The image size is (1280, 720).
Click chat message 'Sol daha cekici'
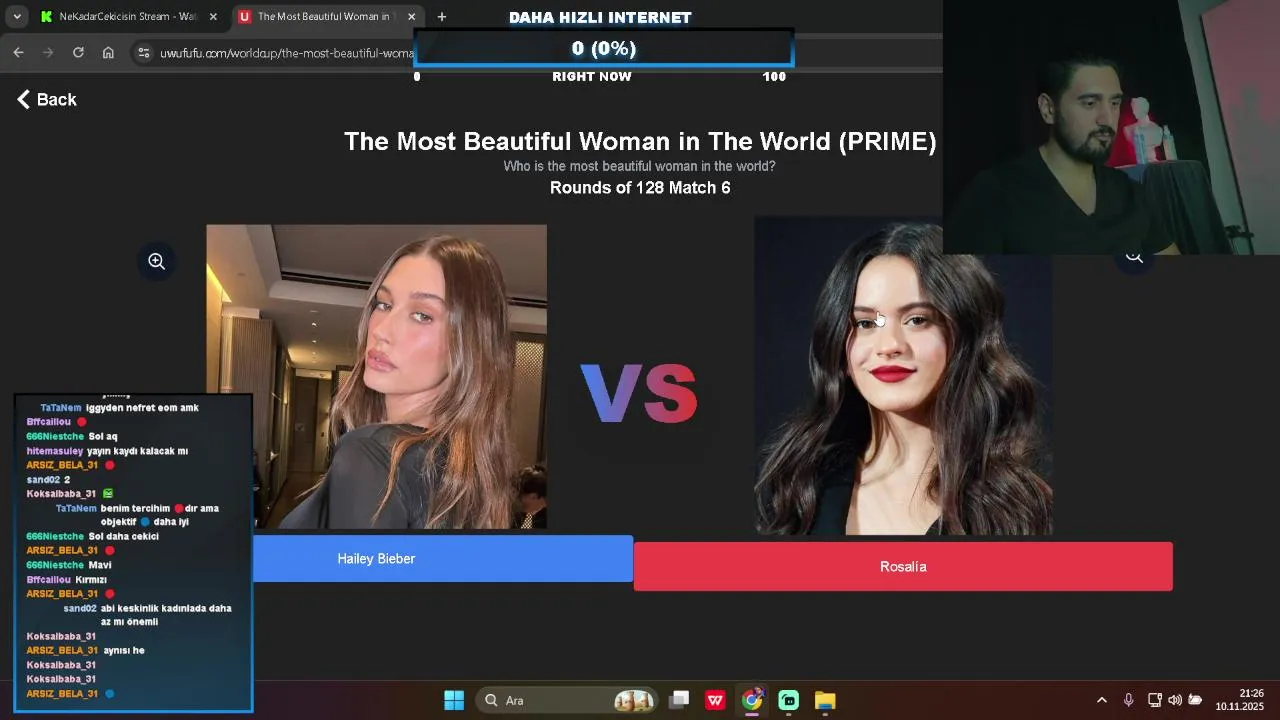click(x=124, y=536)
